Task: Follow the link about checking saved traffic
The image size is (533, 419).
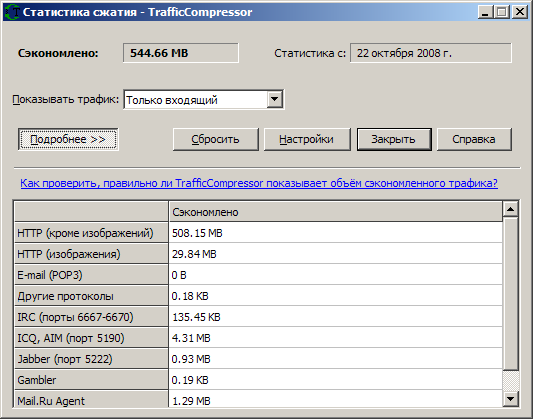Action: coord(259,183)
